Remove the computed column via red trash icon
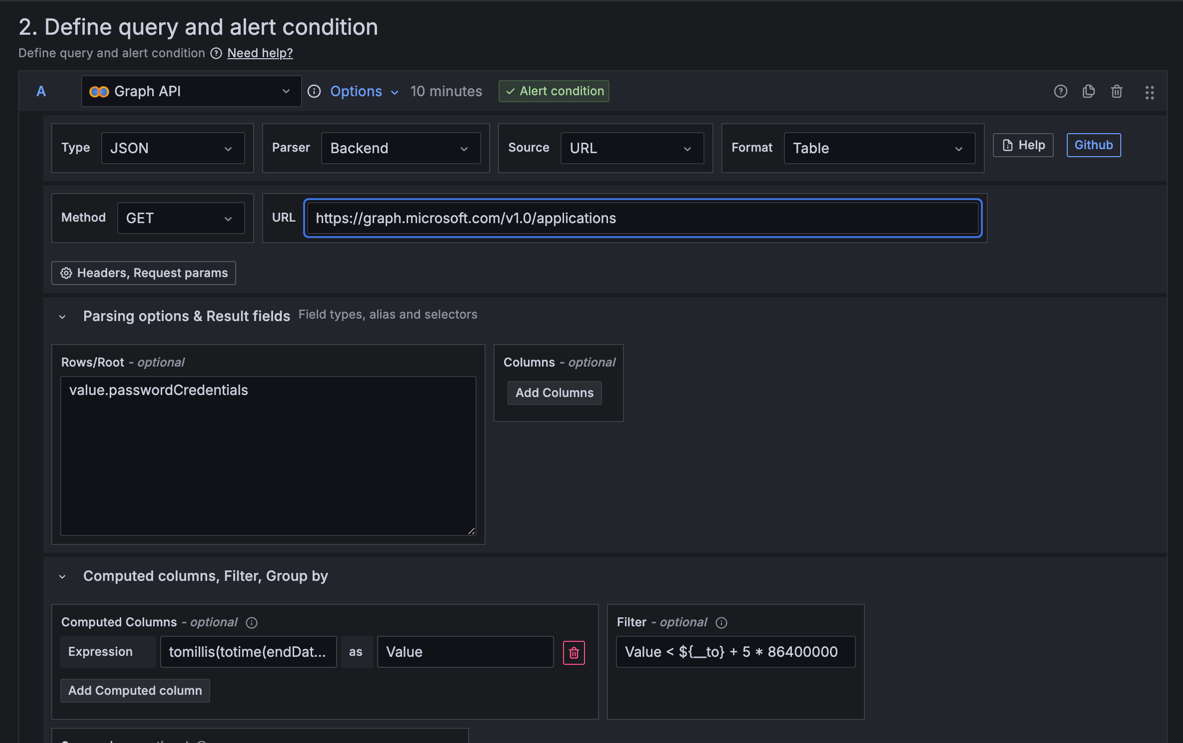Image resolution: width=1183 pixels, height=743 pixels. (573, 652)
